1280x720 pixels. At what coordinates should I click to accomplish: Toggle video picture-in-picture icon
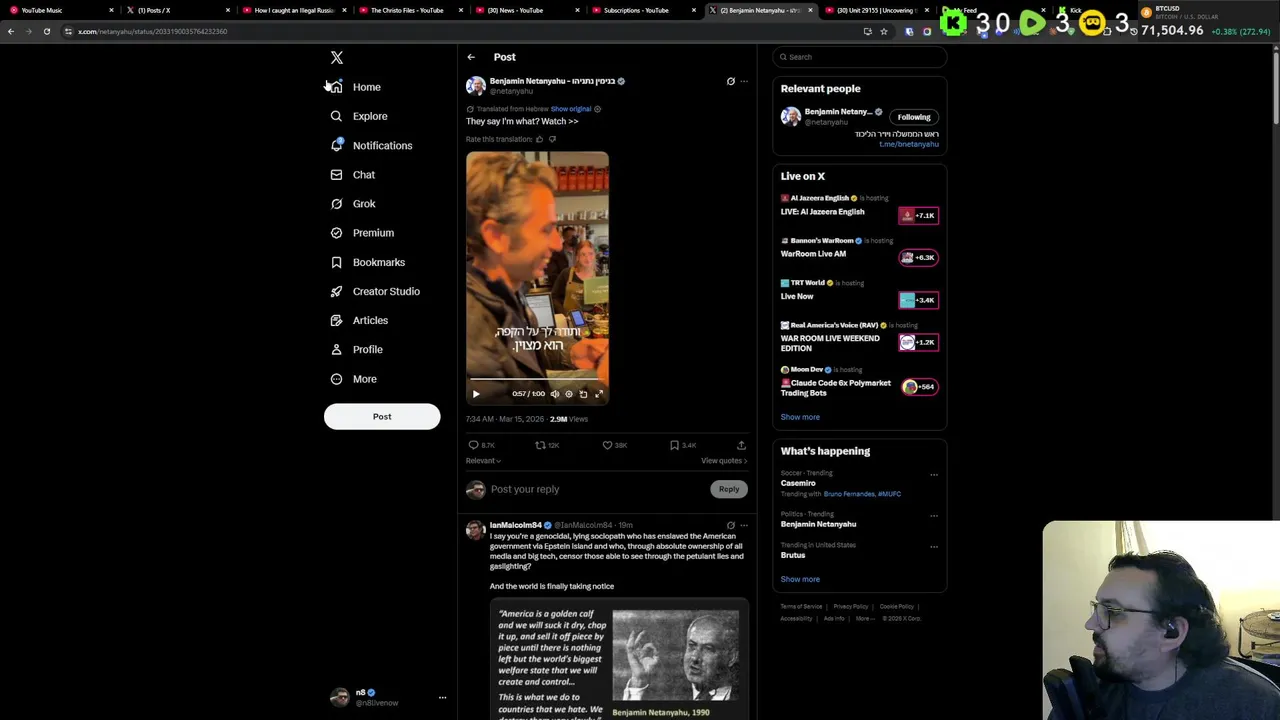coord(584,394)
